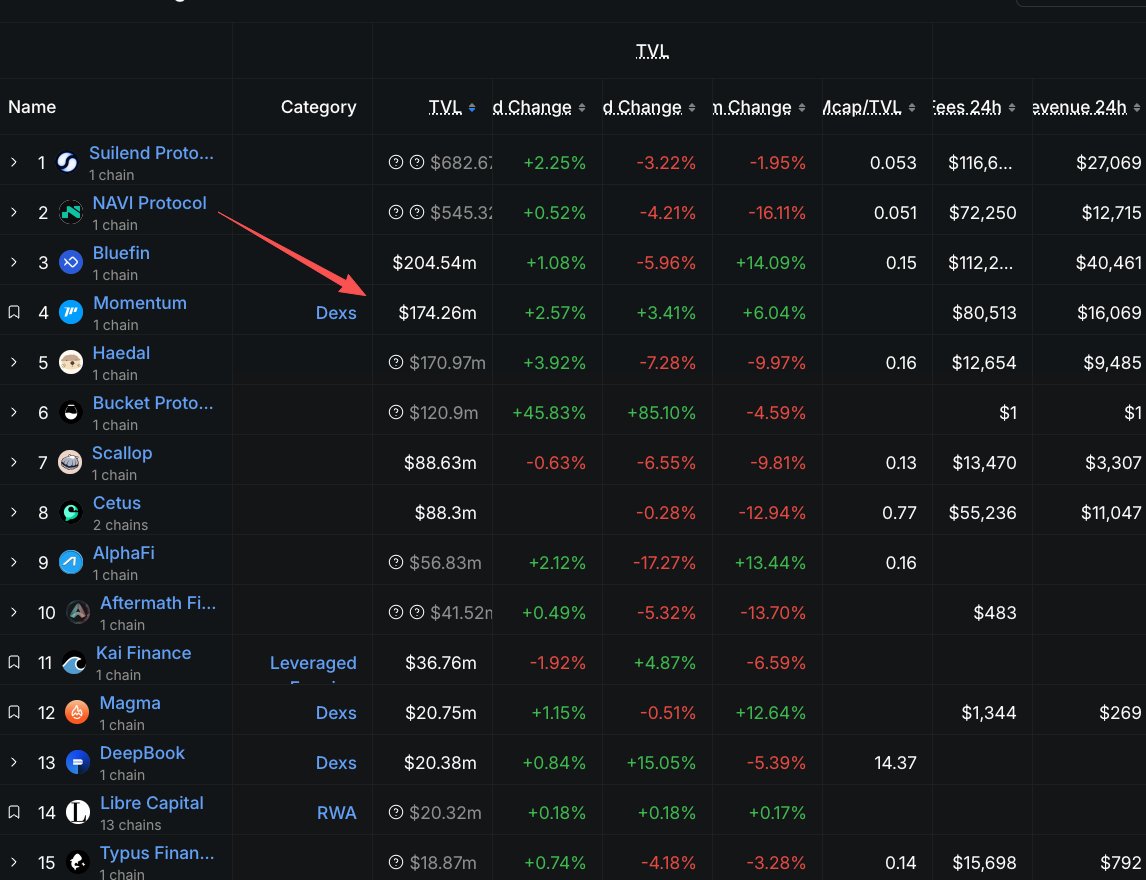The width and height of the screenshot is (1146, 880).
Task: Click the Magma logo icon
Action: (77, 713)
